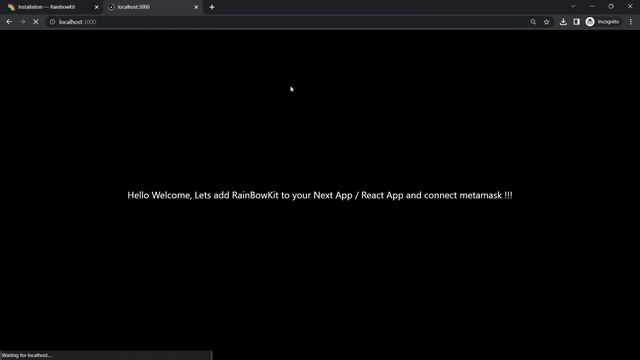Image resolution: width=640 pixels, height=360 pixels.
Task: Open the Chrome three-dot menu
Action: pyautogui.click(x=631, y=22)
